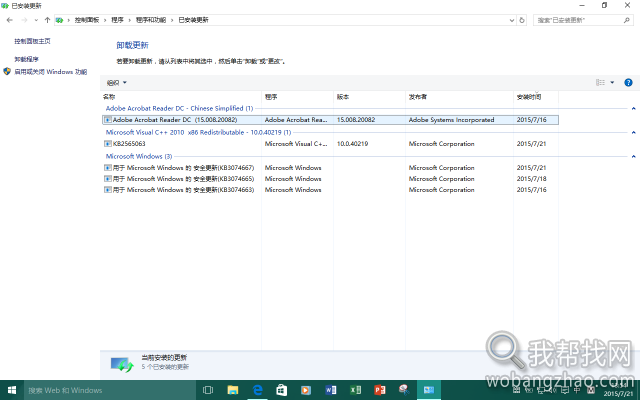640x400 pixels.
Task: Click icon beside Adobe Acrobat Reader DC entry
Action: (x=108, y=120)
